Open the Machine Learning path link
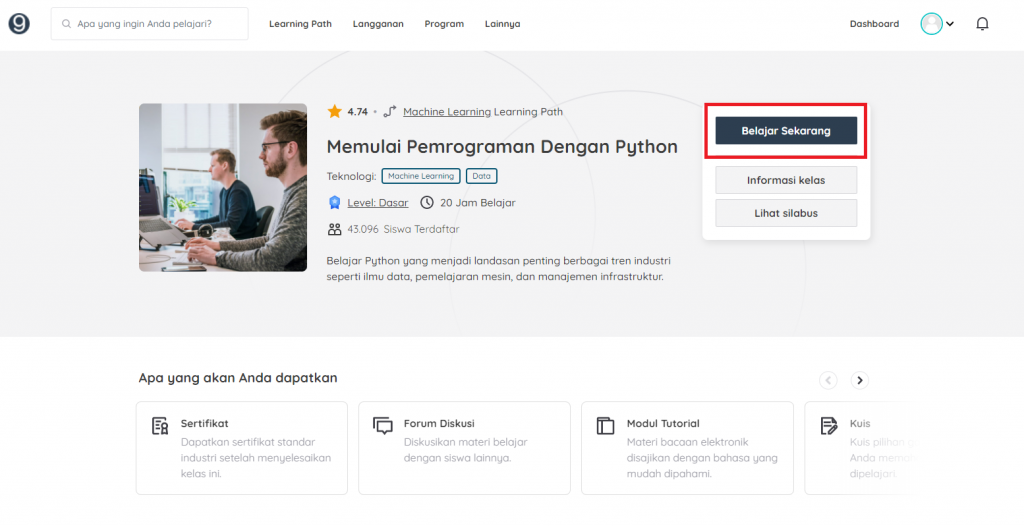Viewport: 1024px width, 526px height. point(447,112)
